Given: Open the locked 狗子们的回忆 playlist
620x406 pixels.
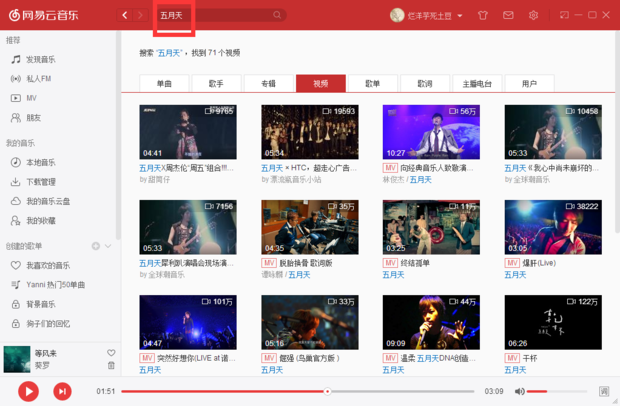Looking at the screenshot, I should [x=40, y=323].
